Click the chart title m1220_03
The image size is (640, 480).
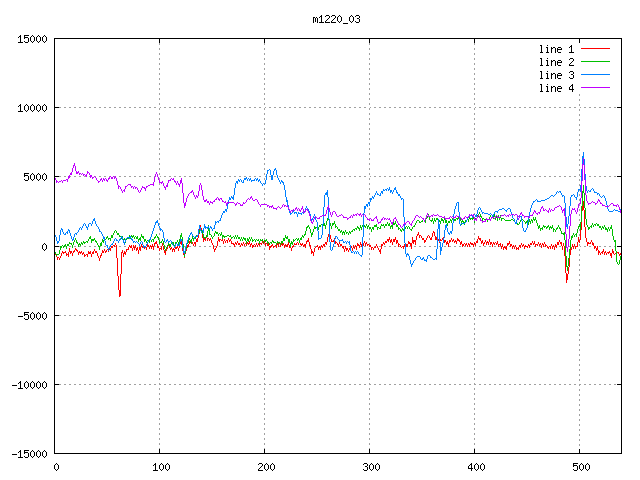click(x=337, y=19)
